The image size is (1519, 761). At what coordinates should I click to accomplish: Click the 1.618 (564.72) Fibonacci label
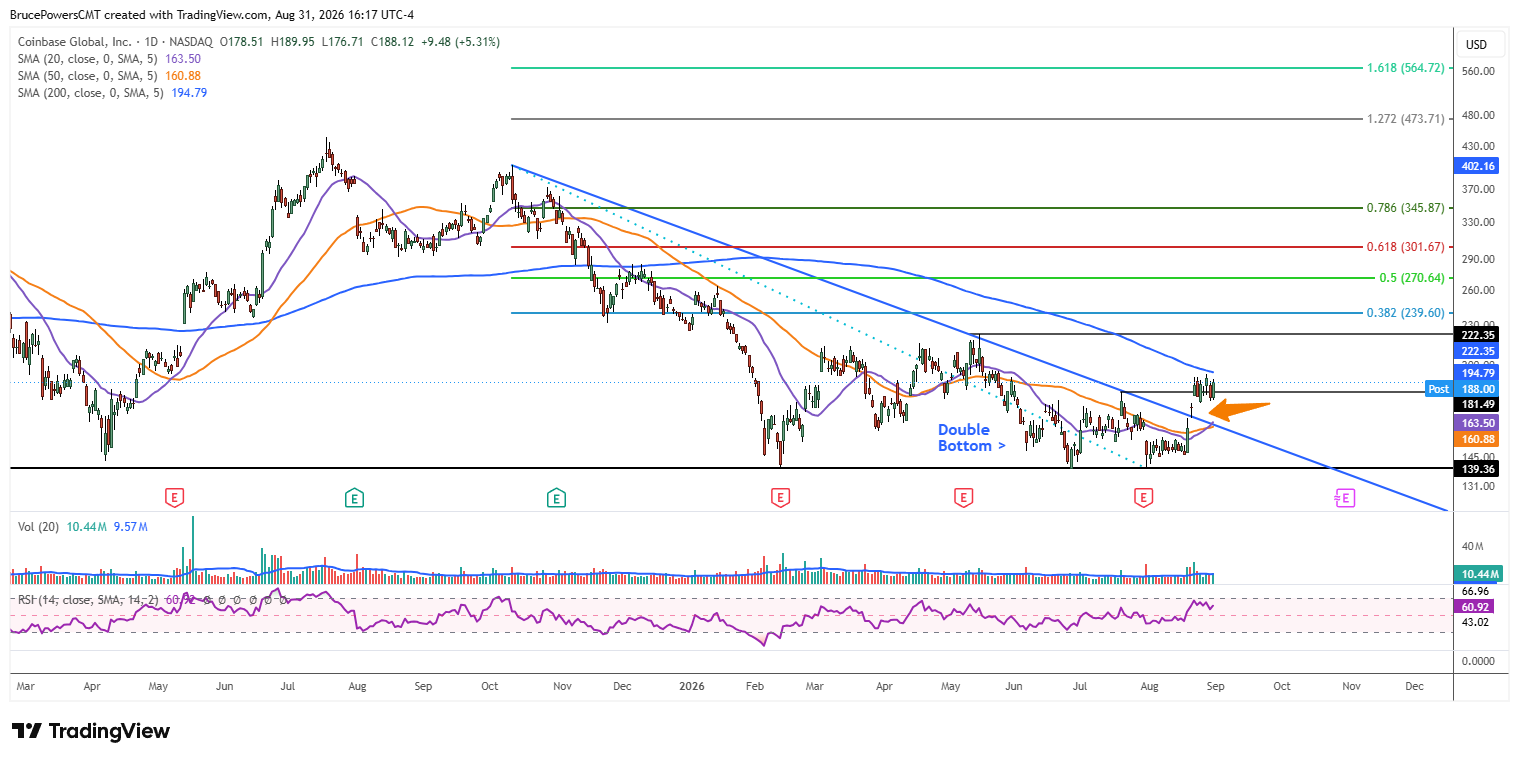pyautogui.click(x=1406, y=68)
